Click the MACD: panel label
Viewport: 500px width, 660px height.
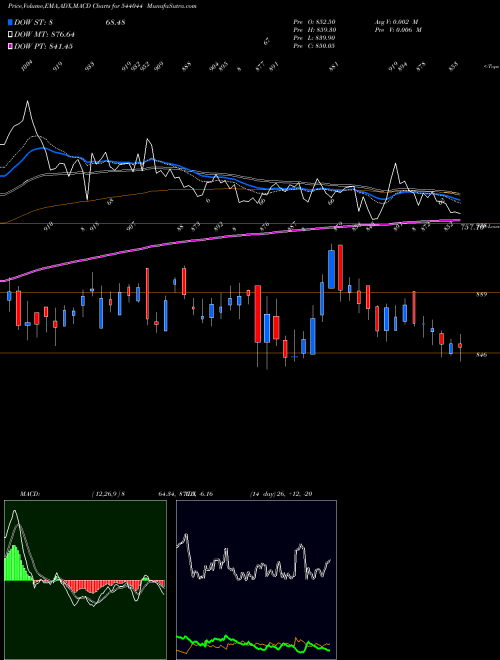tap(29, 494)
